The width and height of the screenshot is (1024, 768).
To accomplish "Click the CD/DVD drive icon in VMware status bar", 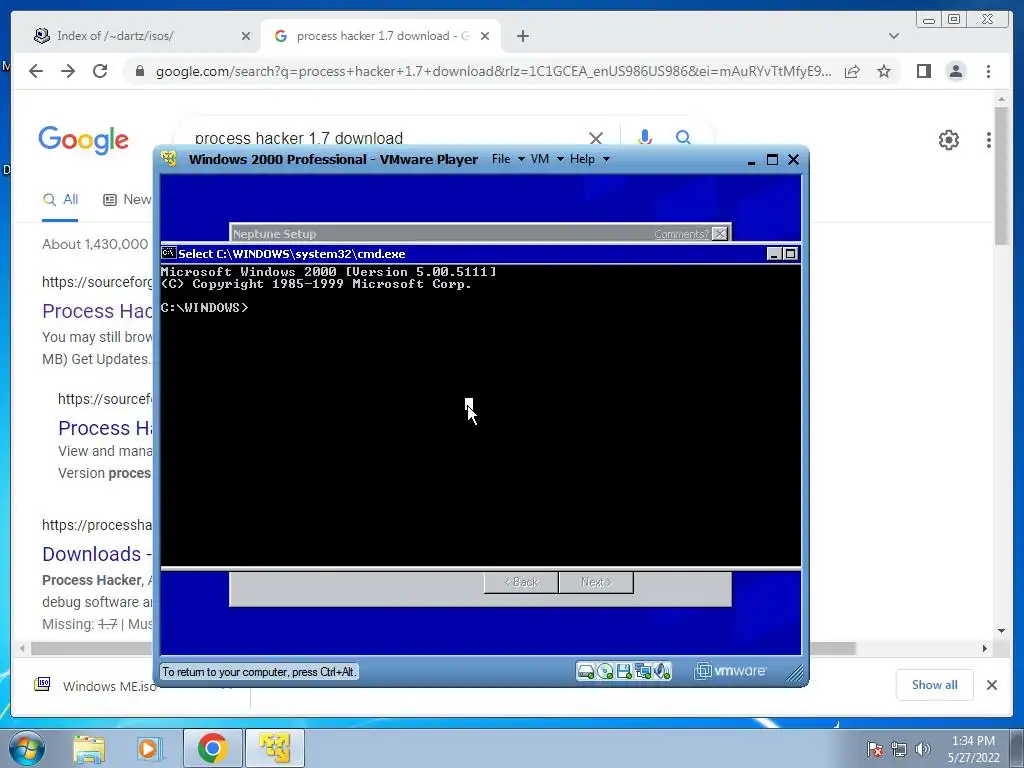I will click(x=605, y=671).
